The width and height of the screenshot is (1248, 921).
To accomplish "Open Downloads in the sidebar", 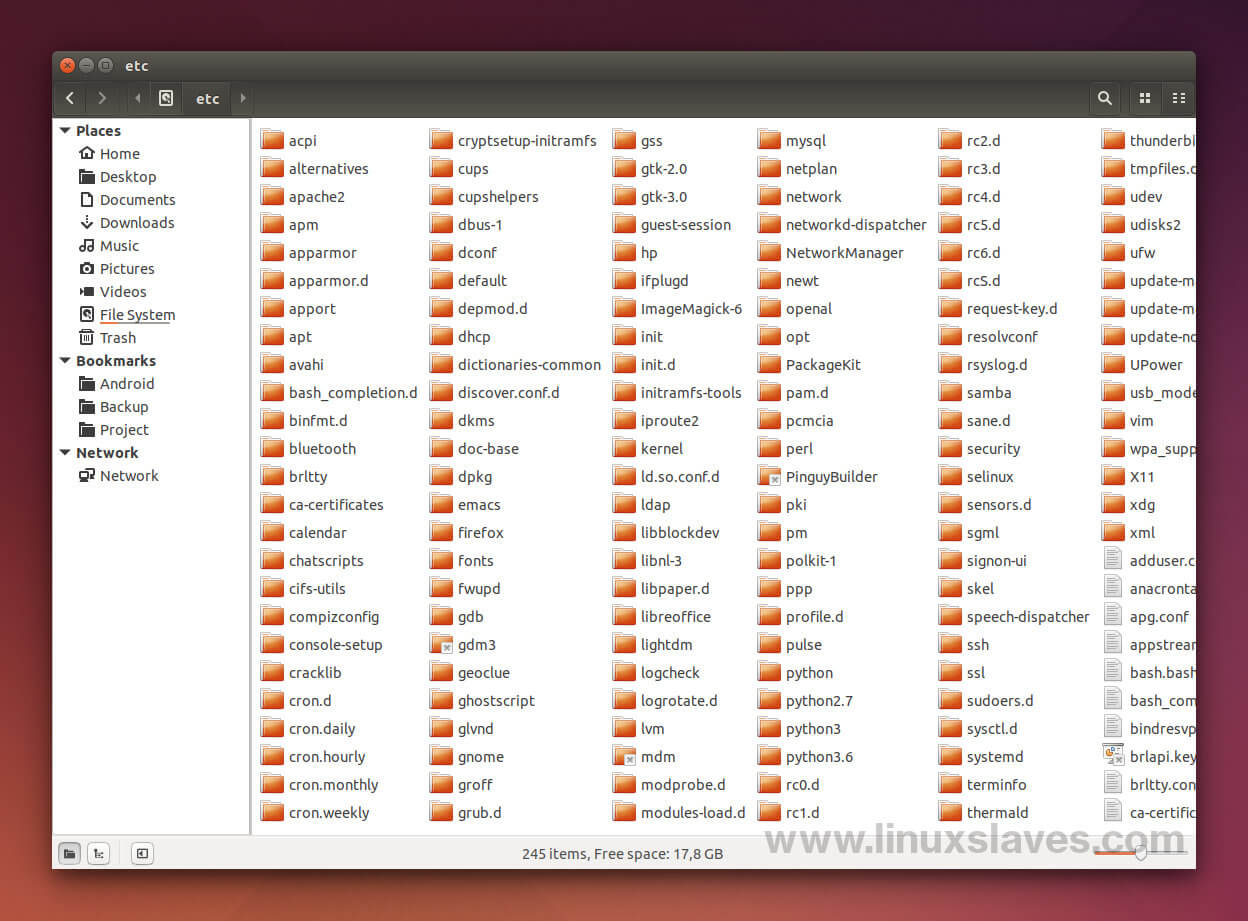I will click(136, 223).
